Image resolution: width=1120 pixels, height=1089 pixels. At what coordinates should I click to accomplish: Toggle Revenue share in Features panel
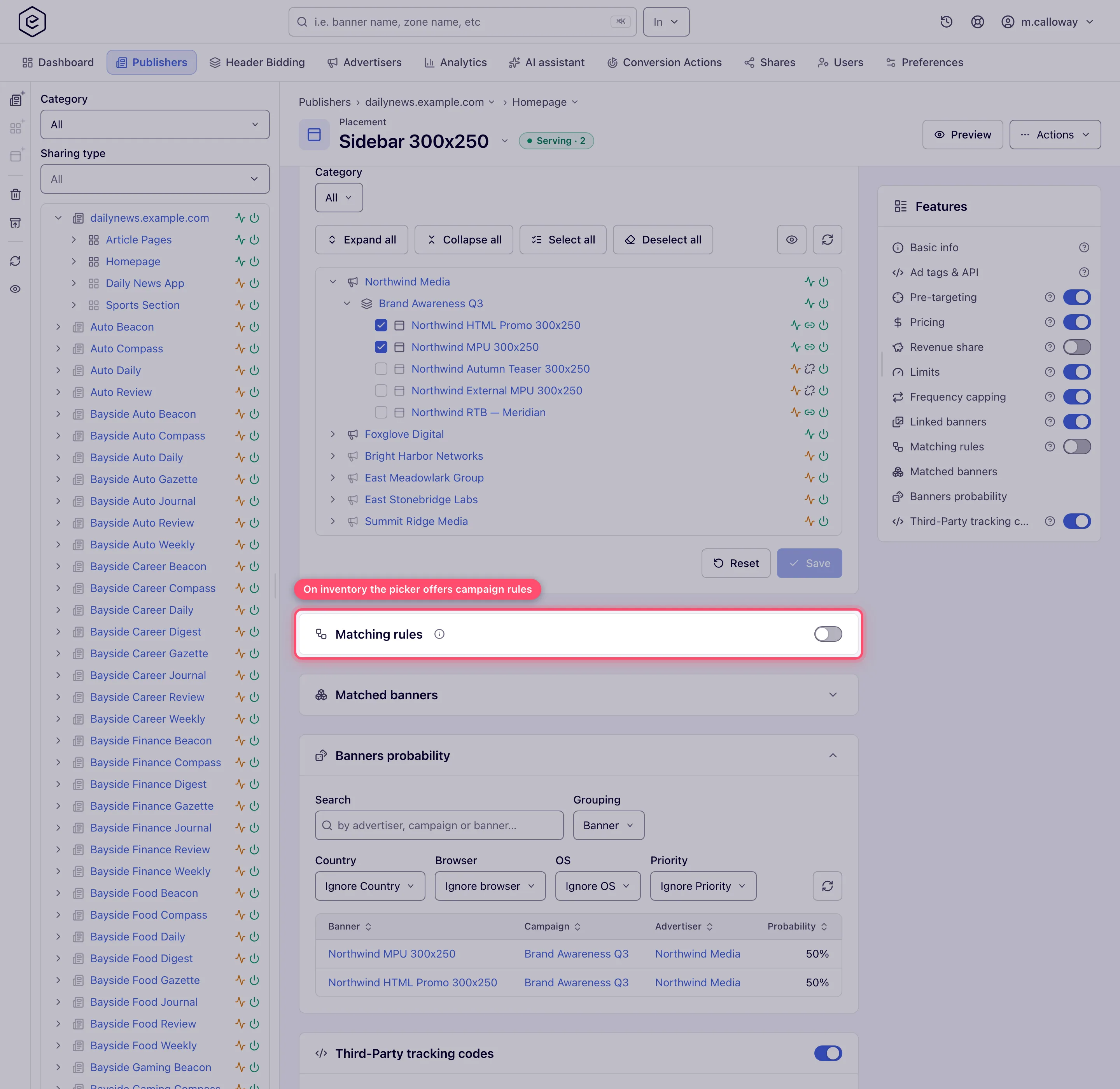pos(1076,347)
